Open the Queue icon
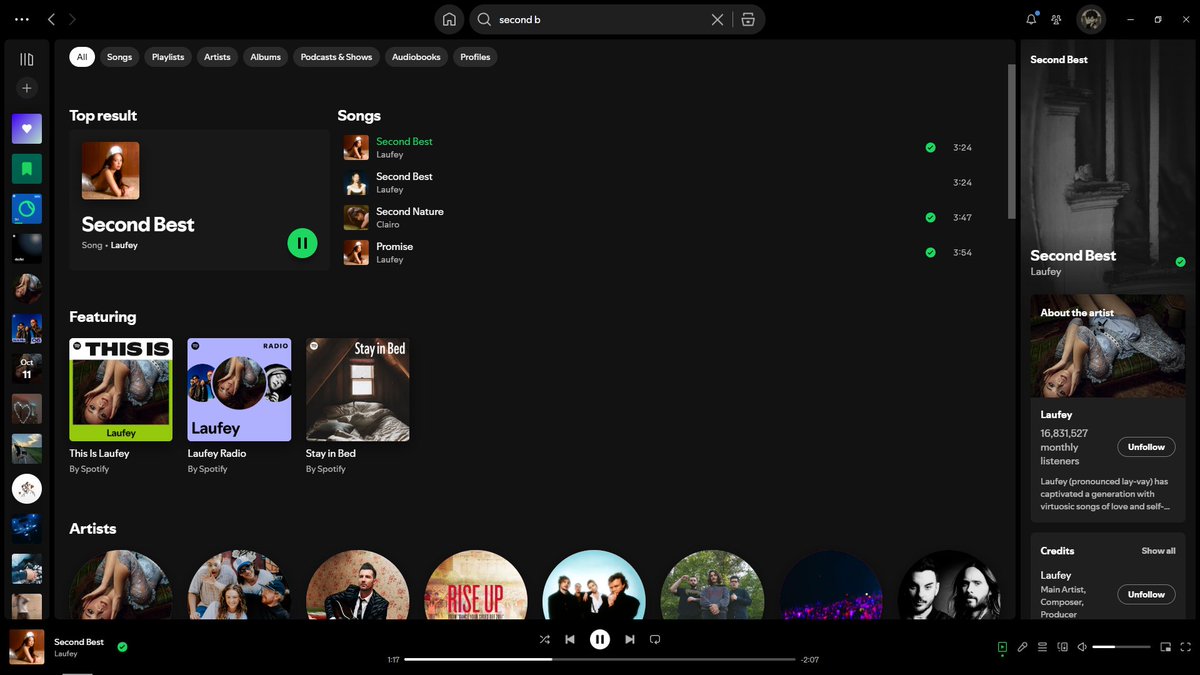 pyautogui.click(x=1042, y=647)
